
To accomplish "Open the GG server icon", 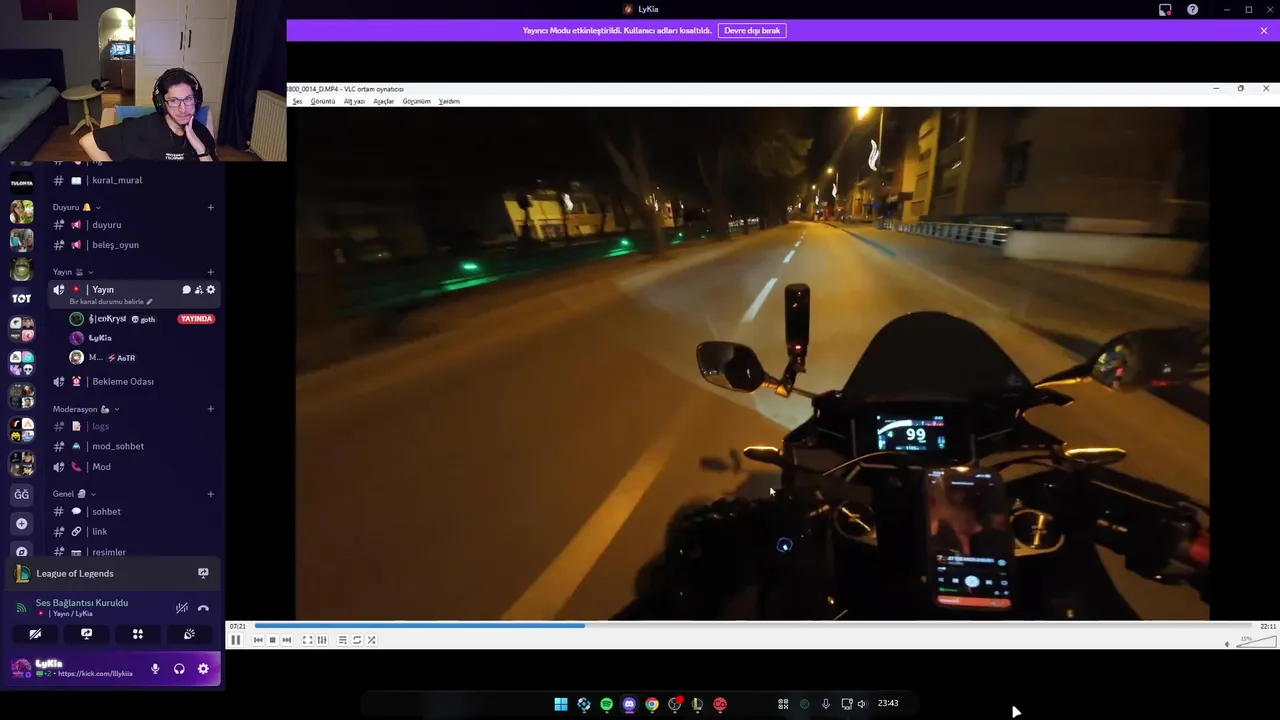I will [x=21, y=494].
